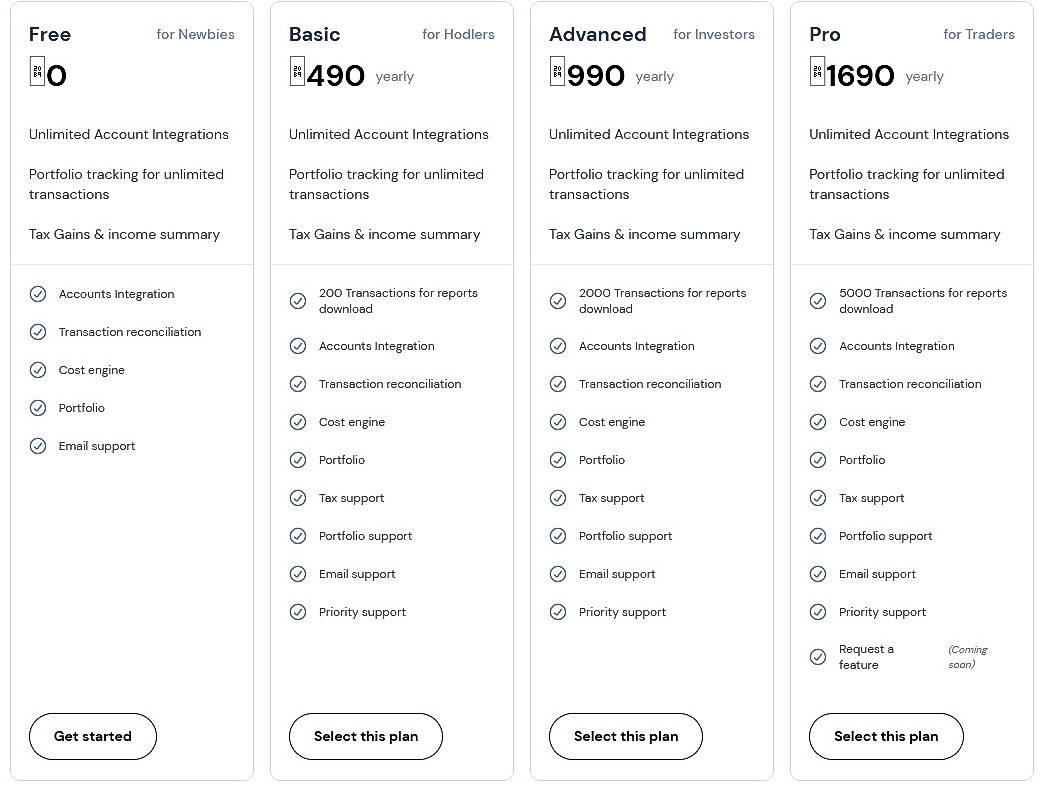Image resolution: width=1045 pixels, height=789 pixels.
Task: Click the checkmark beside 200 Transactions for reports download
Action: point(298,301)
